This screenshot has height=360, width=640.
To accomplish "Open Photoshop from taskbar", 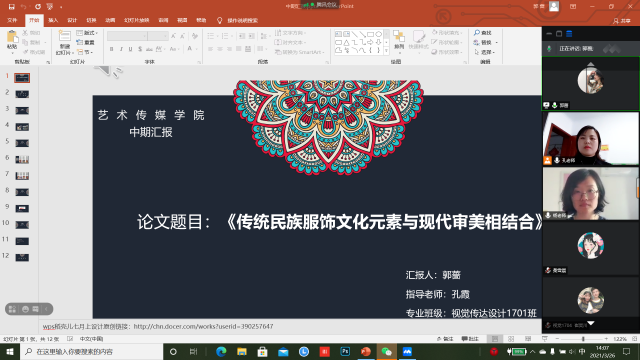I will 345,351.
